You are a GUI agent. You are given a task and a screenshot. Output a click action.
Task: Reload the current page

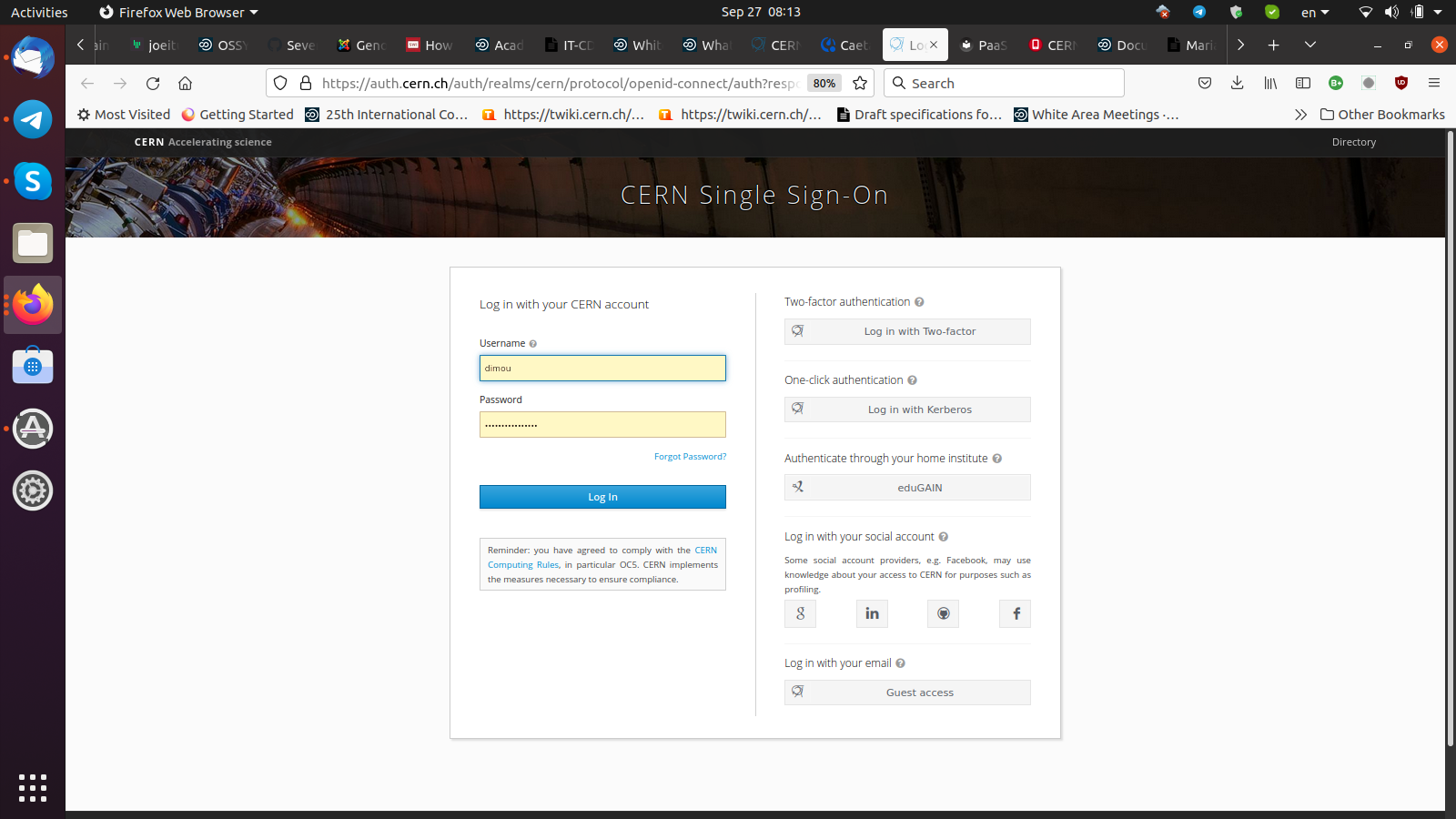coord(153,83)
